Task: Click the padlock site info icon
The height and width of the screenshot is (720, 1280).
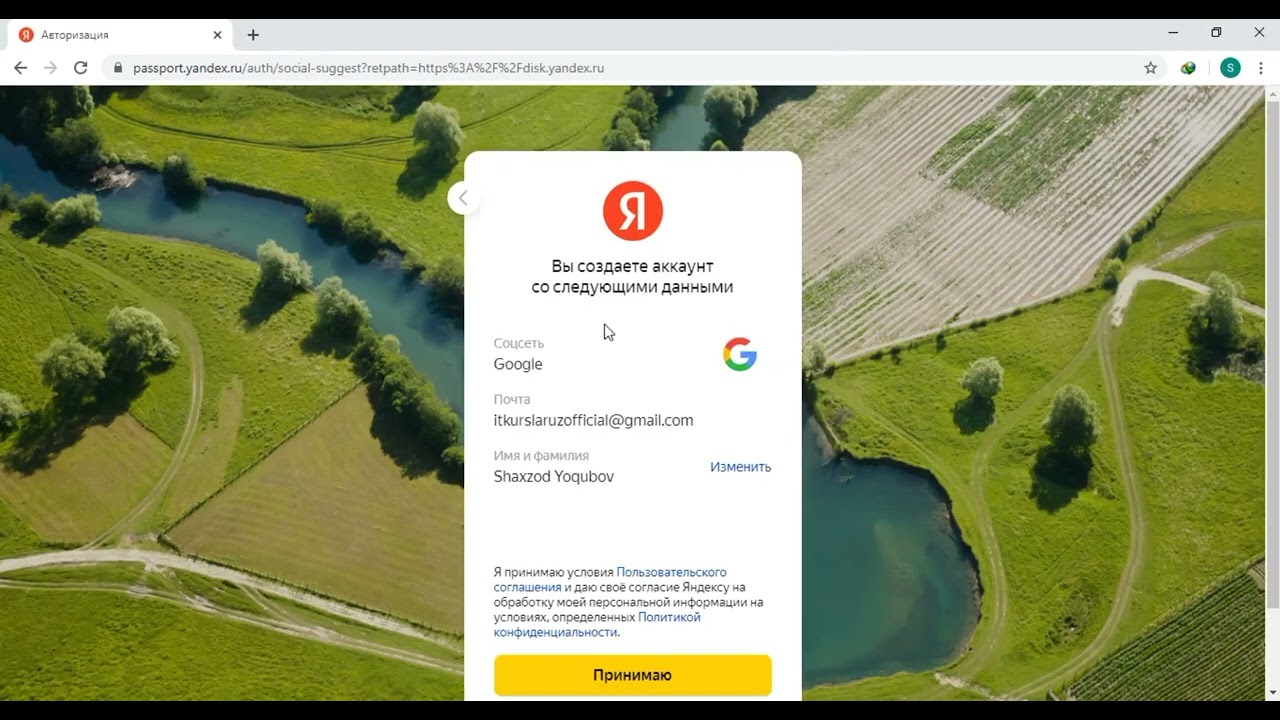Action: (118, 68)
